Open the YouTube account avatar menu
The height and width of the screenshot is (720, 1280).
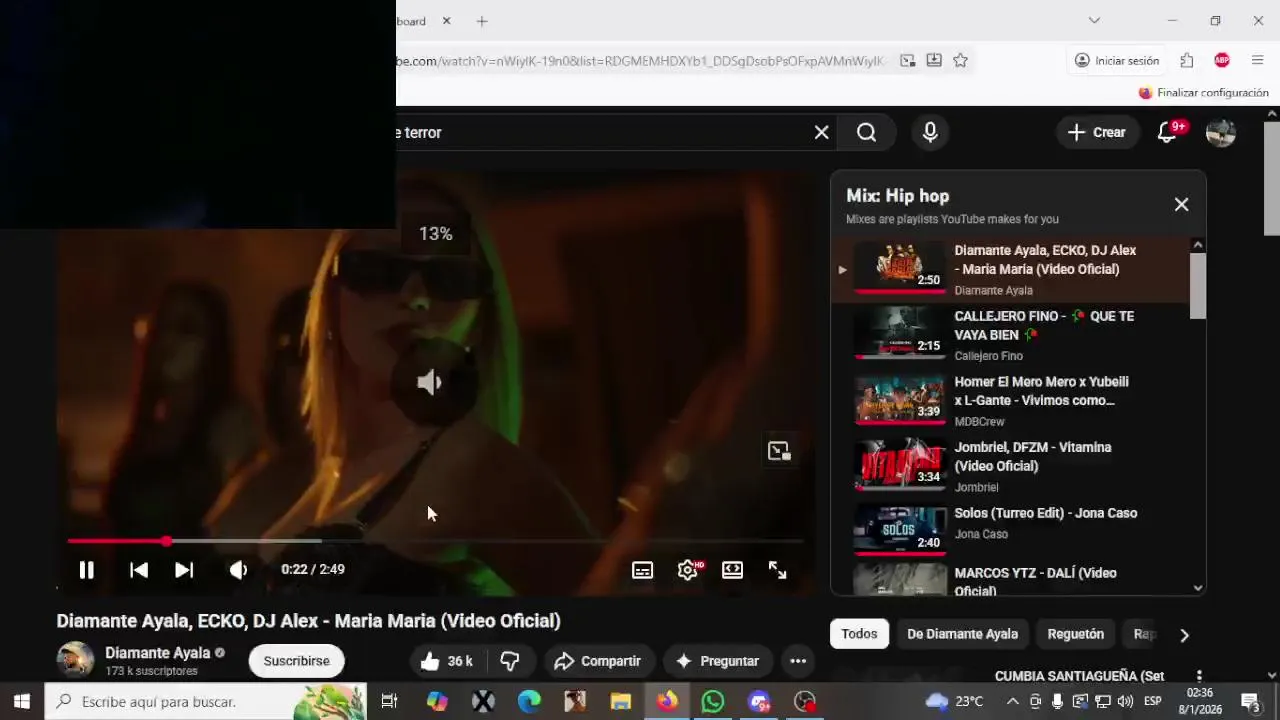(1221, 132)
